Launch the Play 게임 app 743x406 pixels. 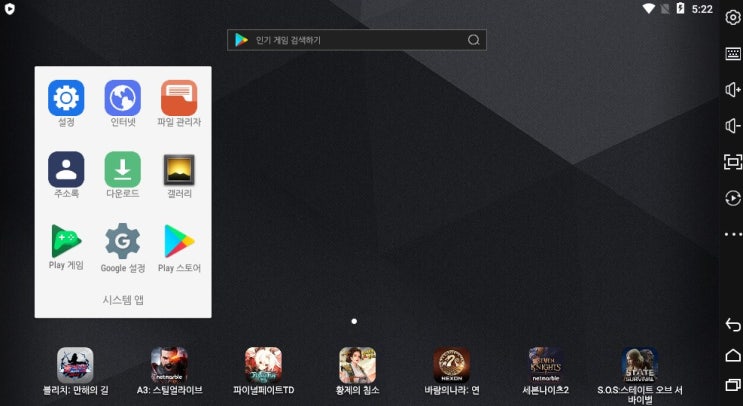pyautogui.click(x=66, y=241)
